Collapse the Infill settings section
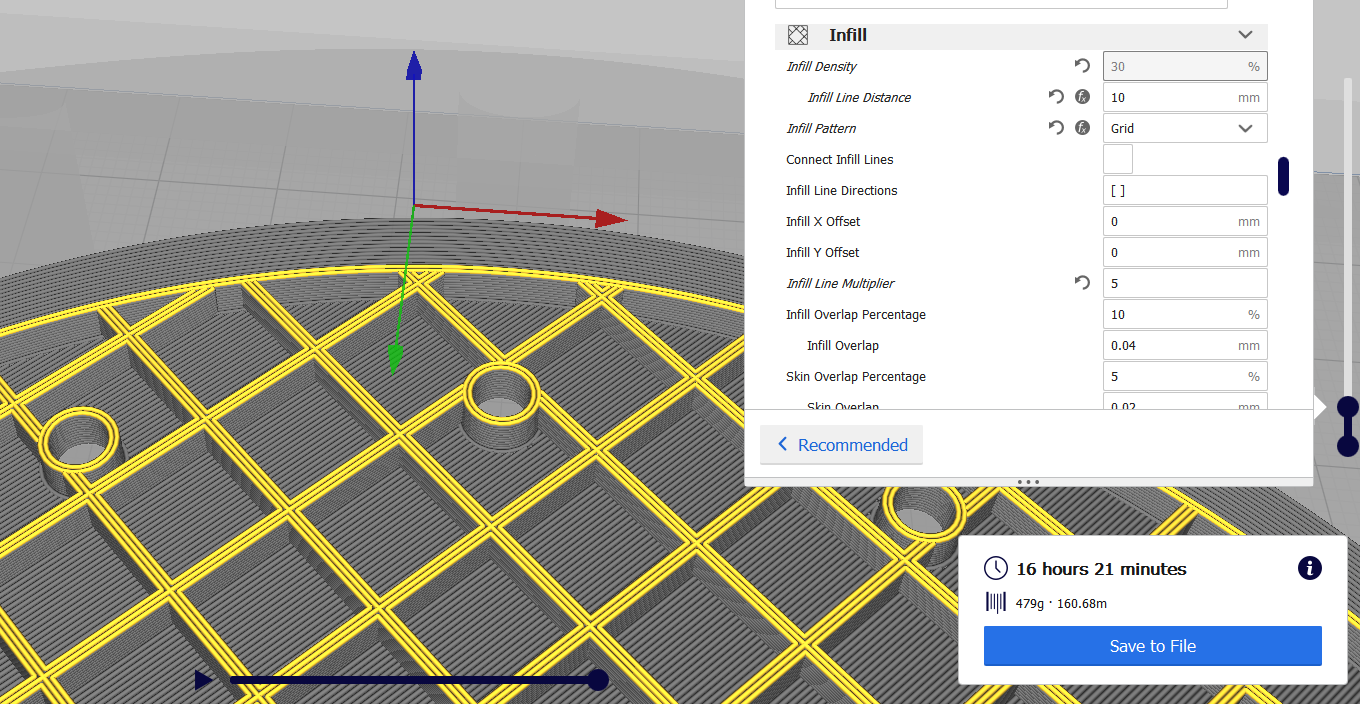This screenshot has width=1360, height=704. click(x=1245, y=35)
